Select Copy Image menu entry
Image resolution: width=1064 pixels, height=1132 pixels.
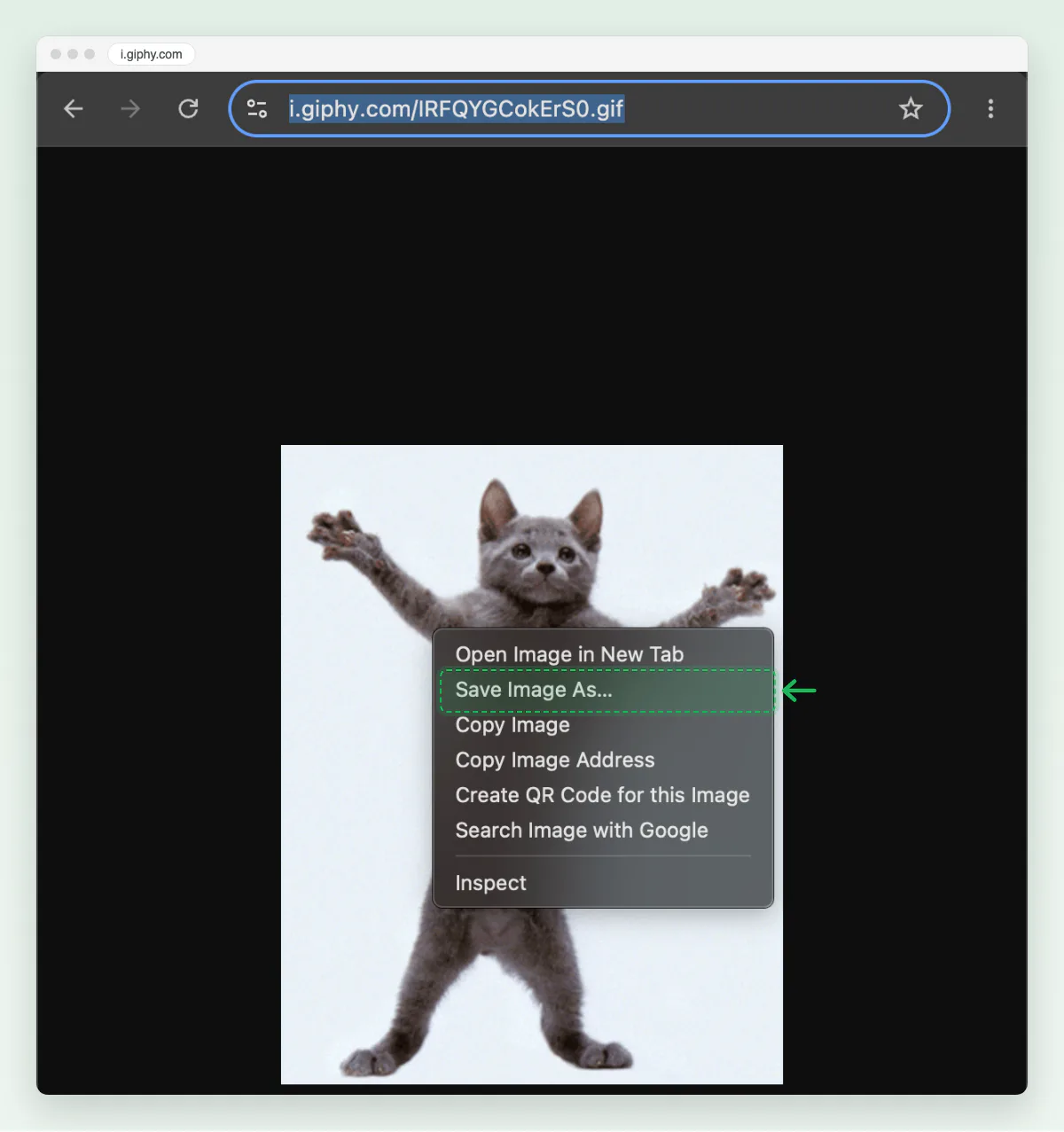pos(603,725)
